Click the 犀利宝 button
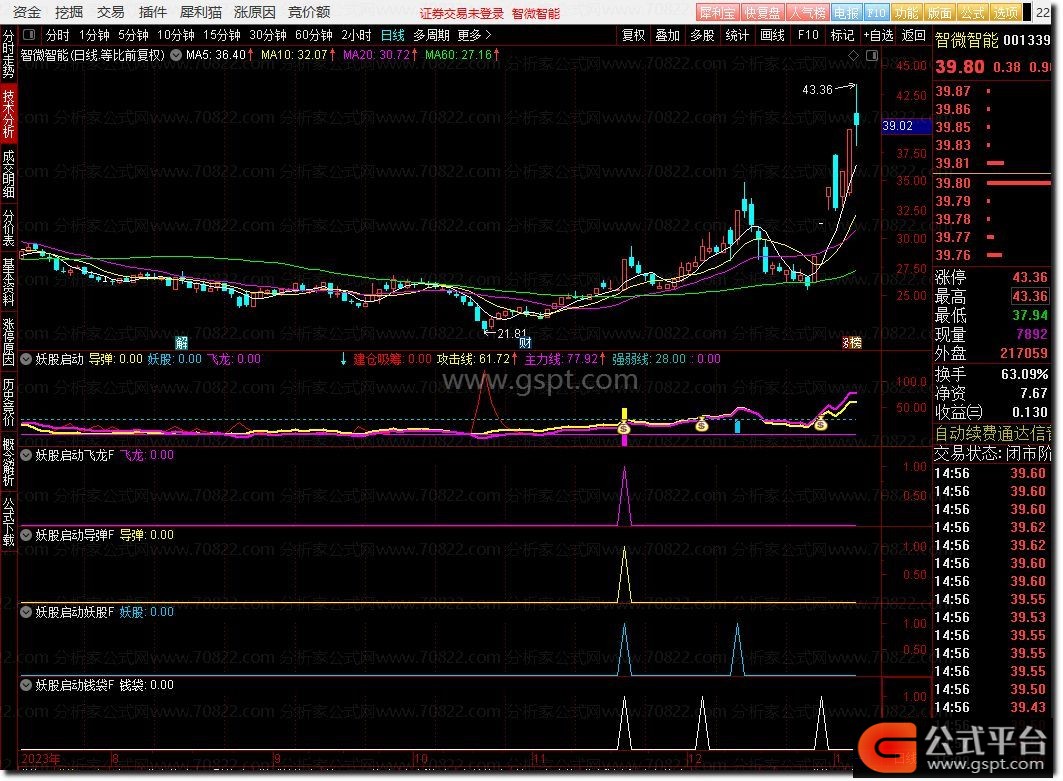 click(x=717, y=12)
